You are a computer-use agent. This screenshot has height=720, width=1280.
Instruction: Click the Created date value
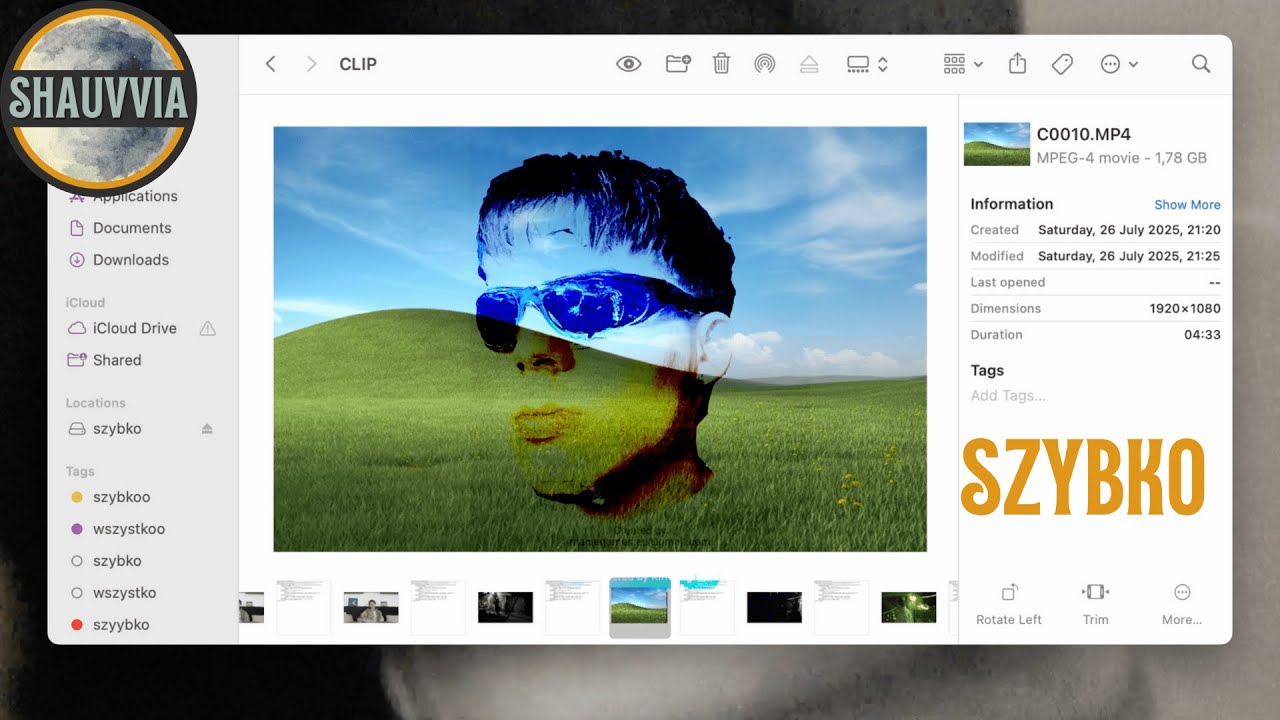(1129, 230)
